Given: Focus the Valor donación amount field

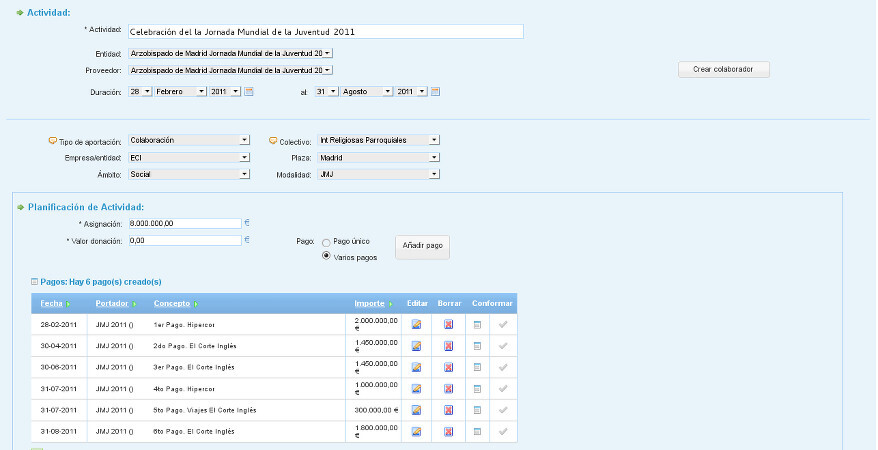Looking at the screenshot, I should click(x=185, y=240).
